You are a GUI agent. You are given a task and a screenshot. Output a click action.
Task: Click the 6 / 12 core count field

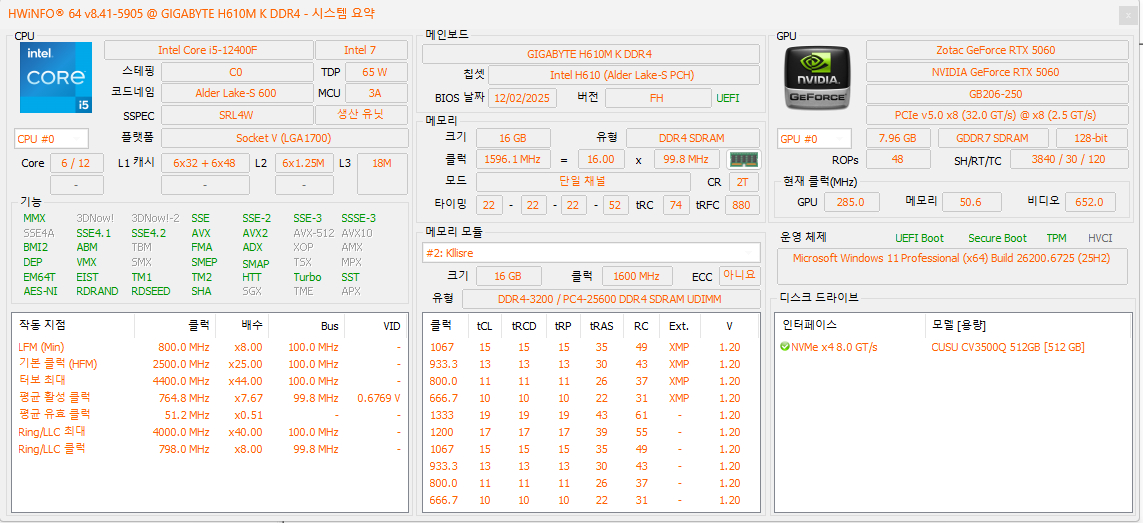(77, 163)
